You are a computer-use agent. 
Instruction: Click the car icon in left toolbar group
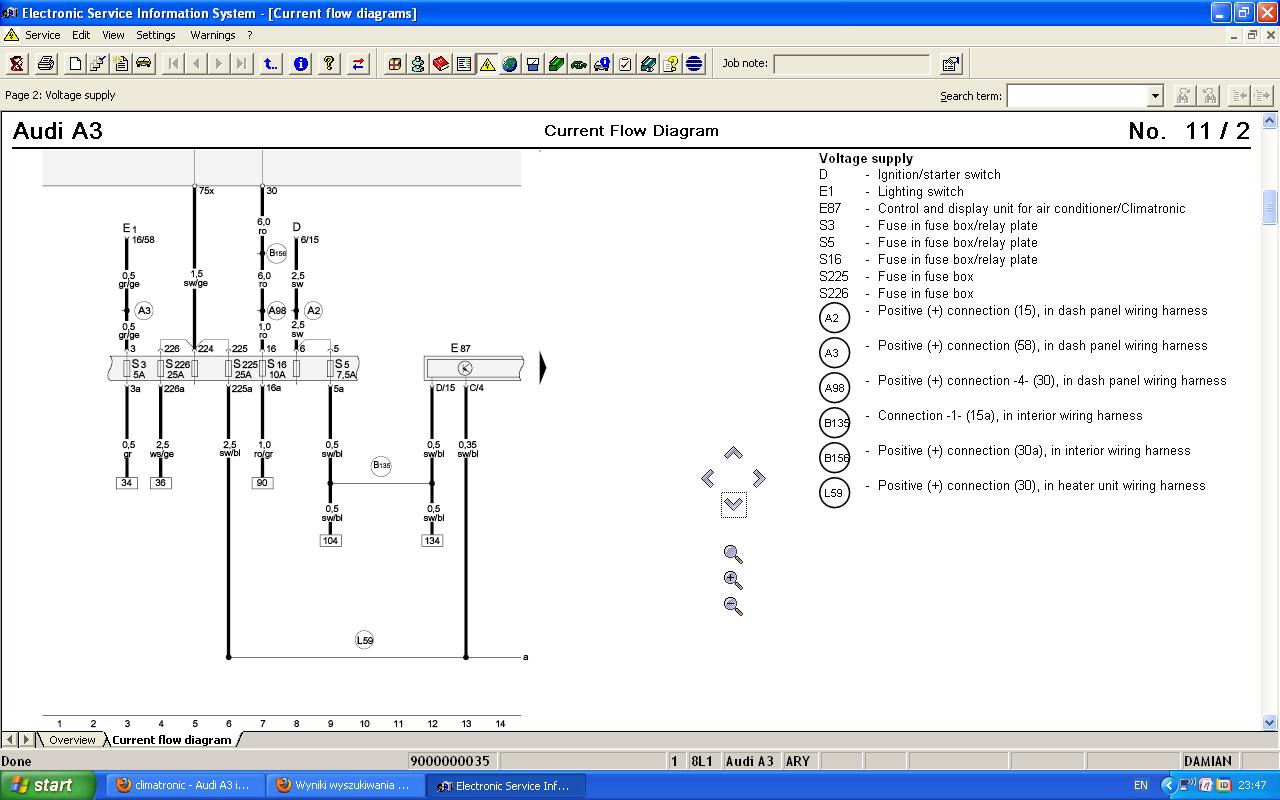(144, 64)
